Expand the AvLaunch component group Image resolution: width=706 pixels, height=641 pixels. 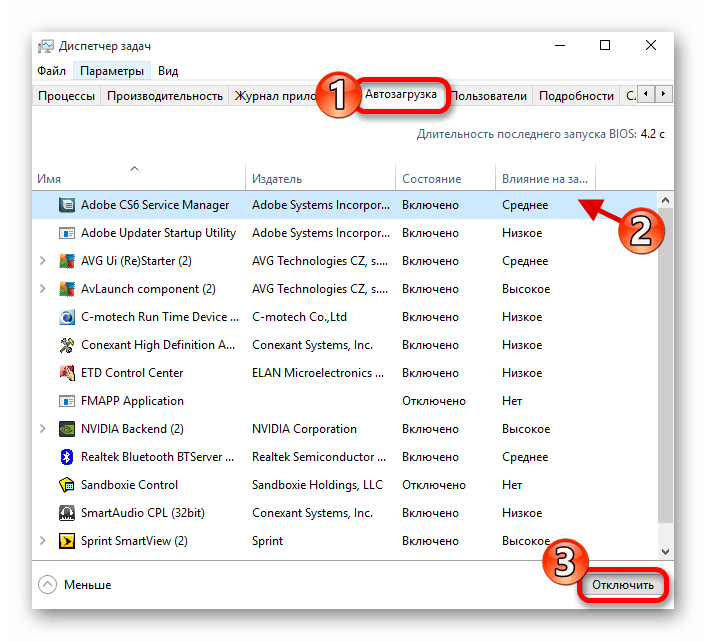coord(43,289)
